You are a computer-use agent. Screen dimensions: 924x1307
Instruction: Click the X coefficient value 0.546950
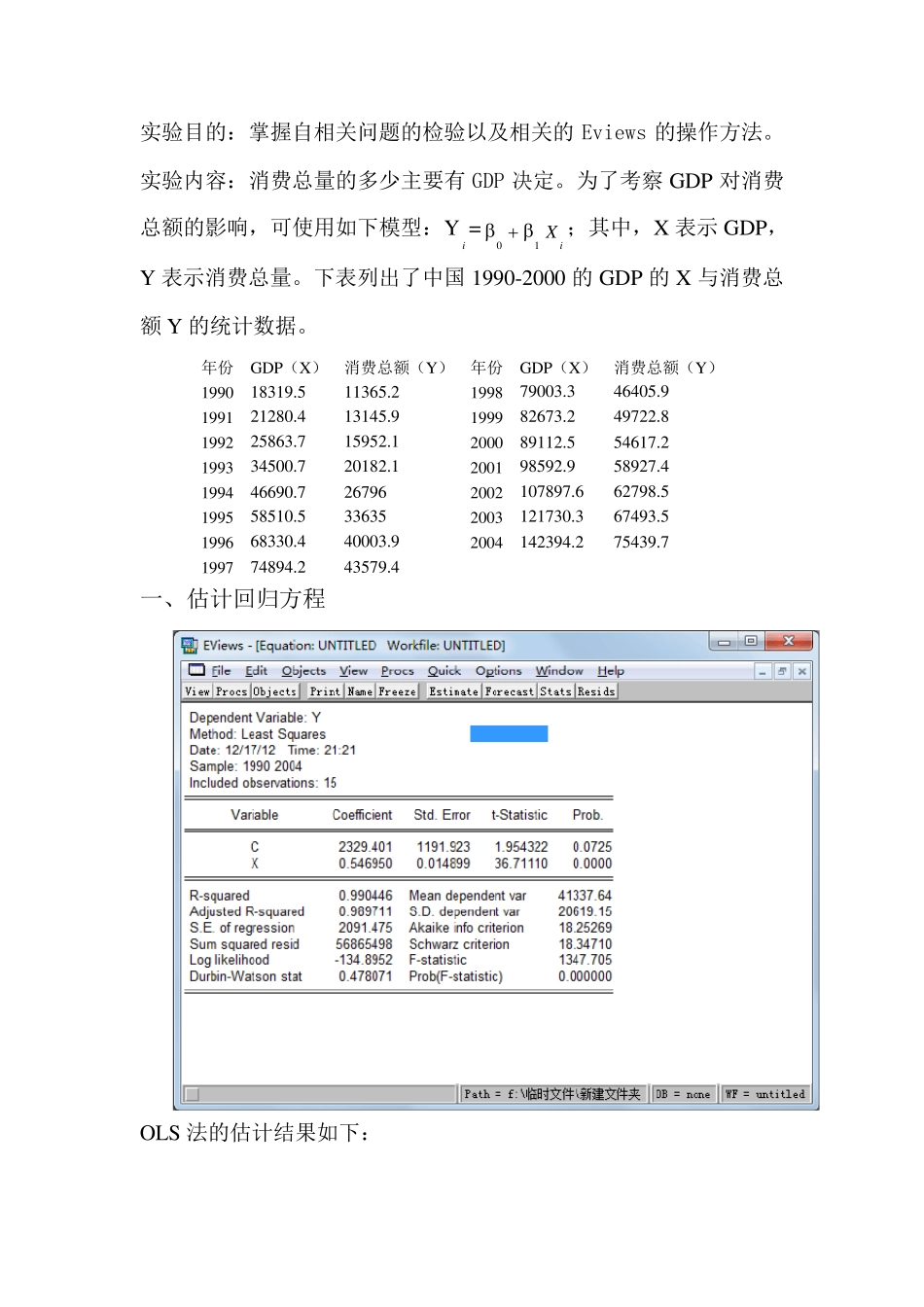366,864
